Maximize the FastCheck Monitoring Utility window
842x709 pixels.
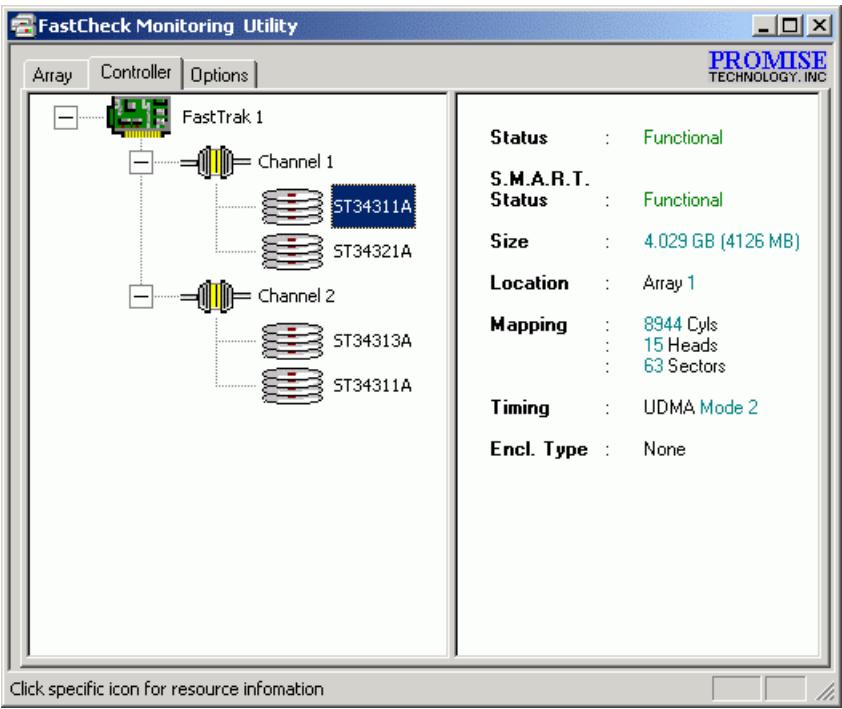790,26
